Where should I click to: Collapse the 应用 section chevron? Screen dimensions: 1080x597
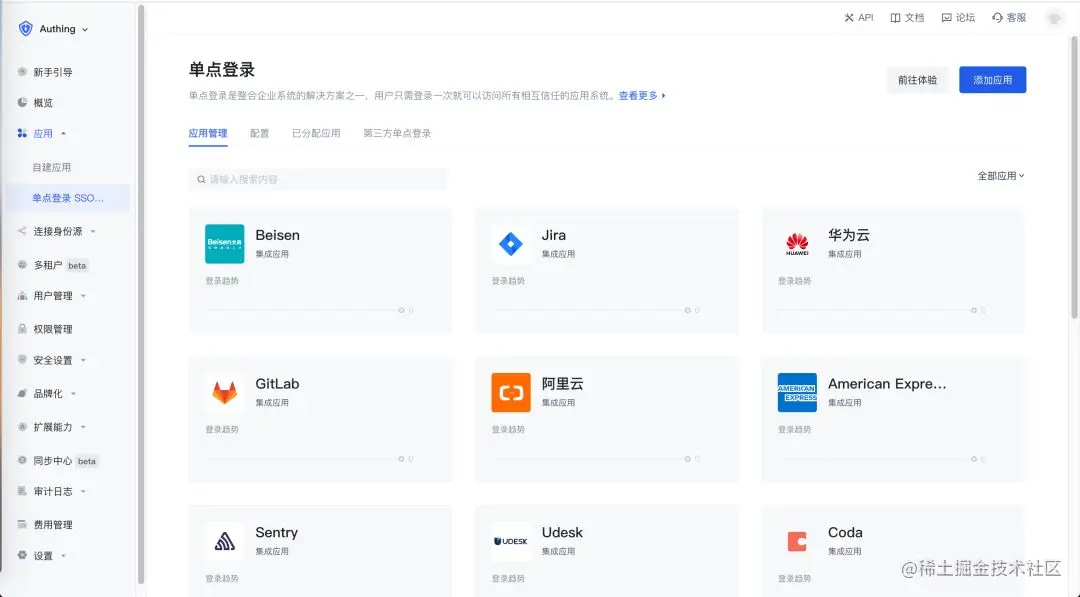pyautogui.click(x=63, y=134)
